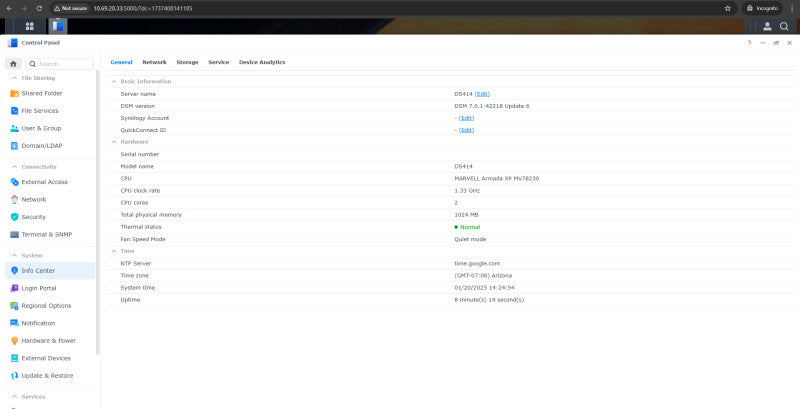Click the Uptime value text
Screen dimensions: 800x409
click(489, 300)
